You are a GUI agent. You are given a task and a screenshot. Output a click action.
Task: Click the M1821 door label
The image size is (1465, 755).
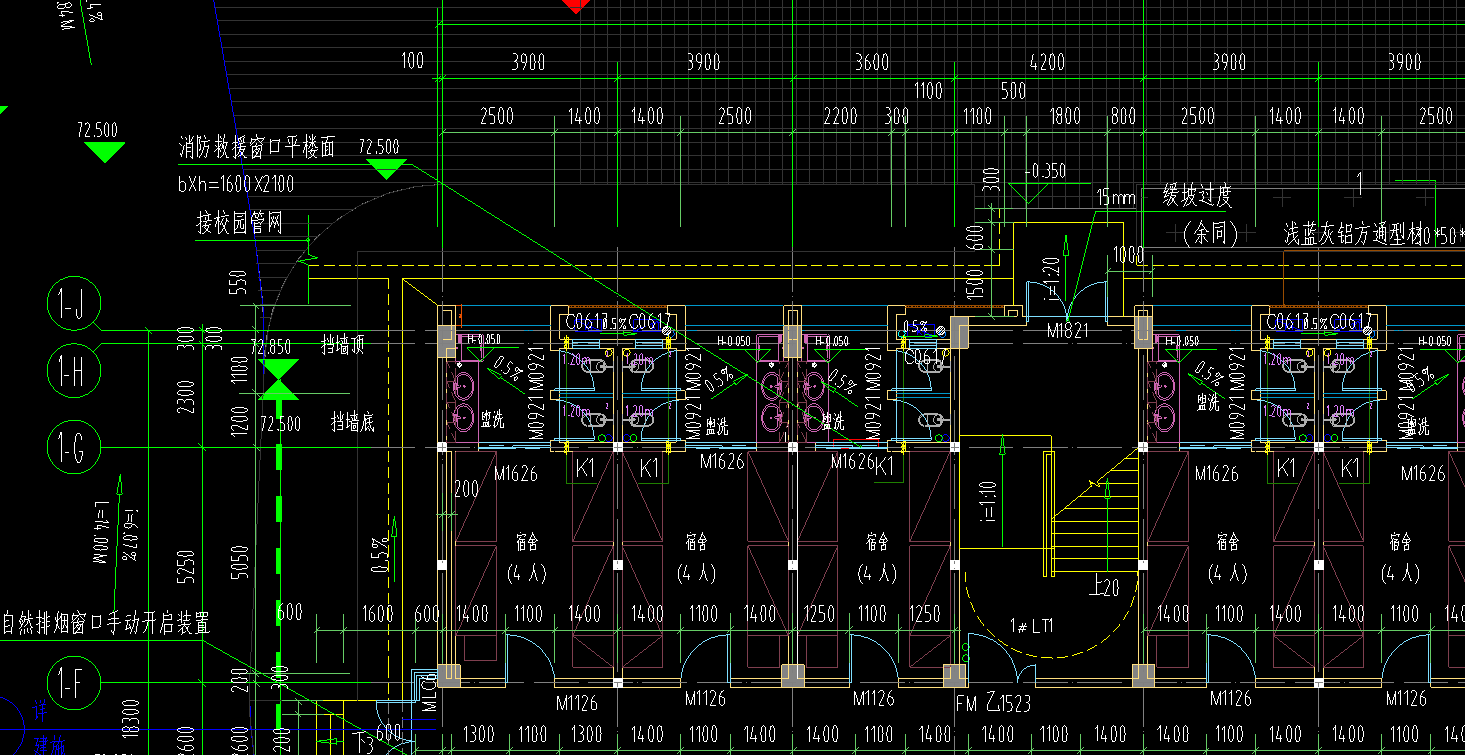point(1067,329)
